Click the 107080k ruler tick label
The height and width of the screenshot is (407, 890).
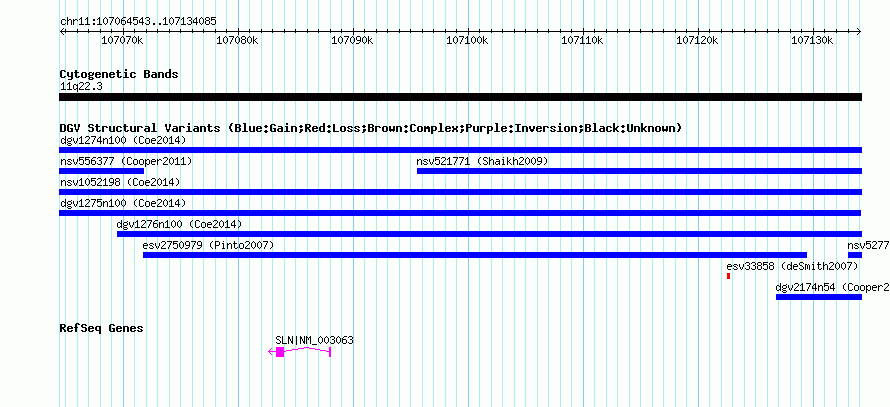[238, 40]
